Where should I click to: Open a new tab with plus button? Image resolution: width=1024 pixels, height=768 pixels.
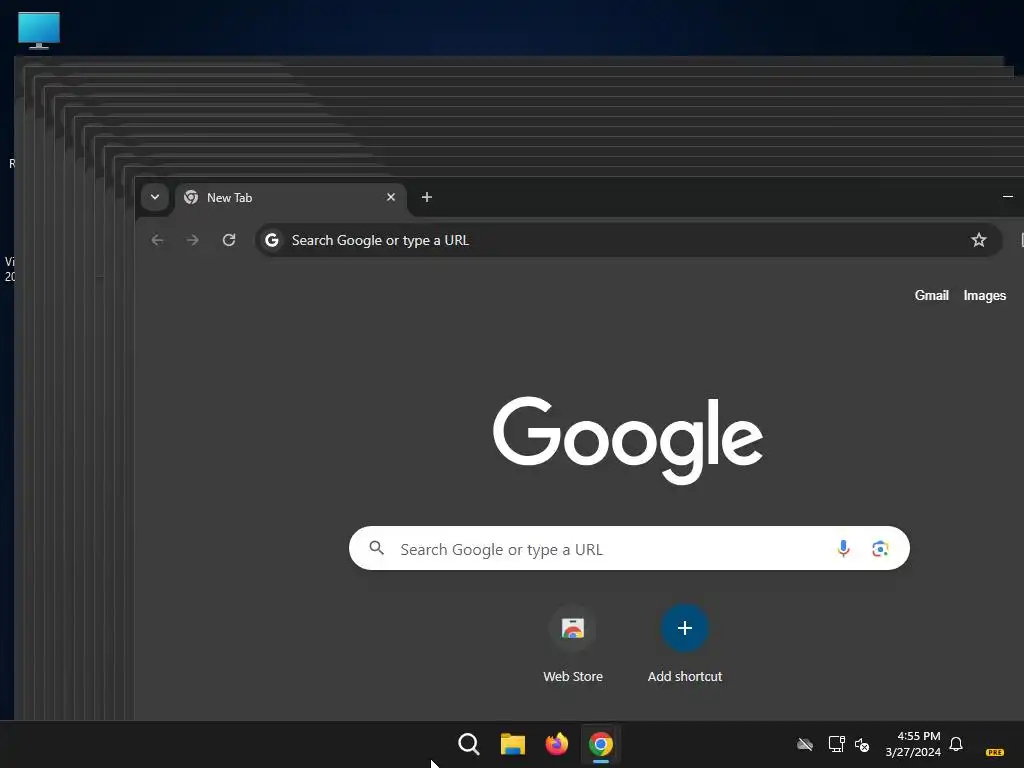[426, 197]
